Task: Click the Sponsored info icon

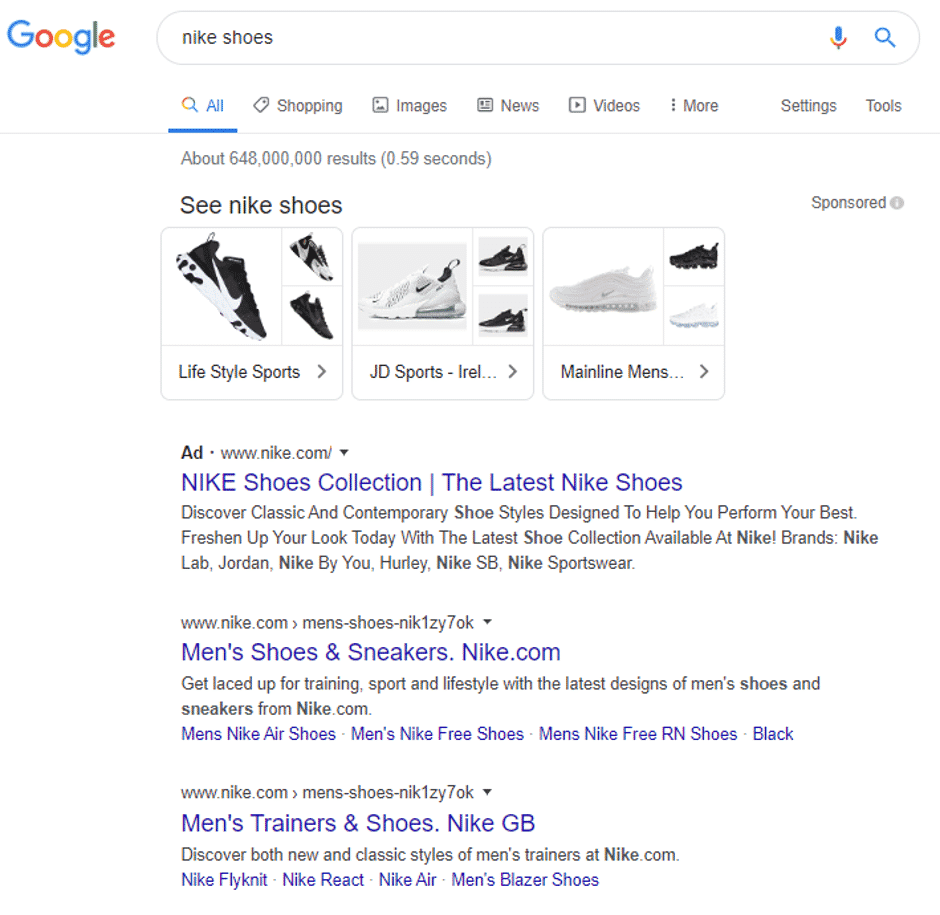Action: pos(897,203)
